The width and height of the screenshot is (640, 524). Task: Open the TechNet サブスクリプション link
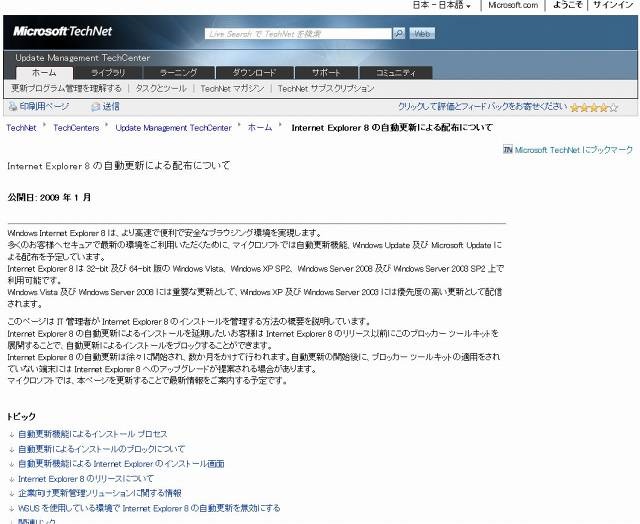pyautogui.click(x=326, y=88)
